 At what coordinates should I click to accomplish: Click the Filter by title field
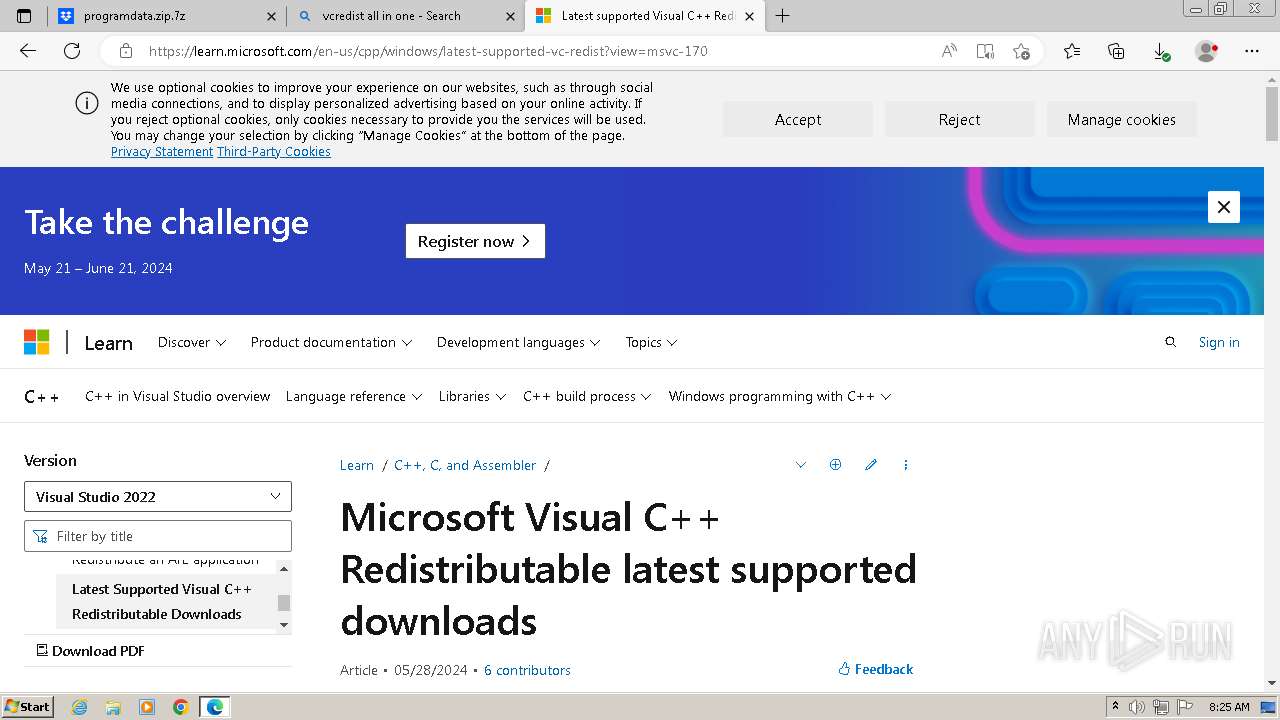pyautogui.click(x=158, y=536)
